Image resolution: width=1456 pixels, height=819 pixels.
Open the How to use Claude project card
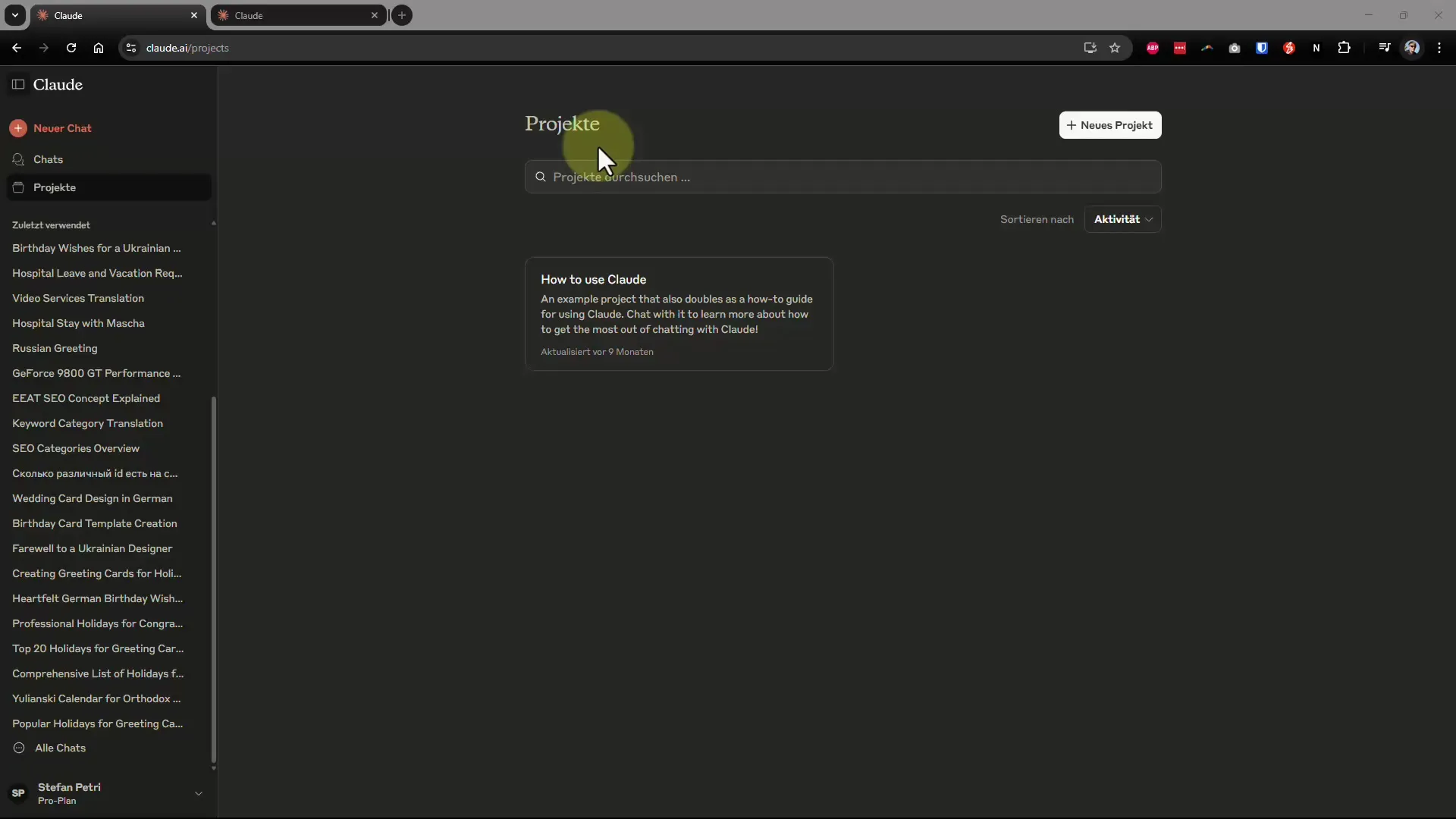coord(679,314)
